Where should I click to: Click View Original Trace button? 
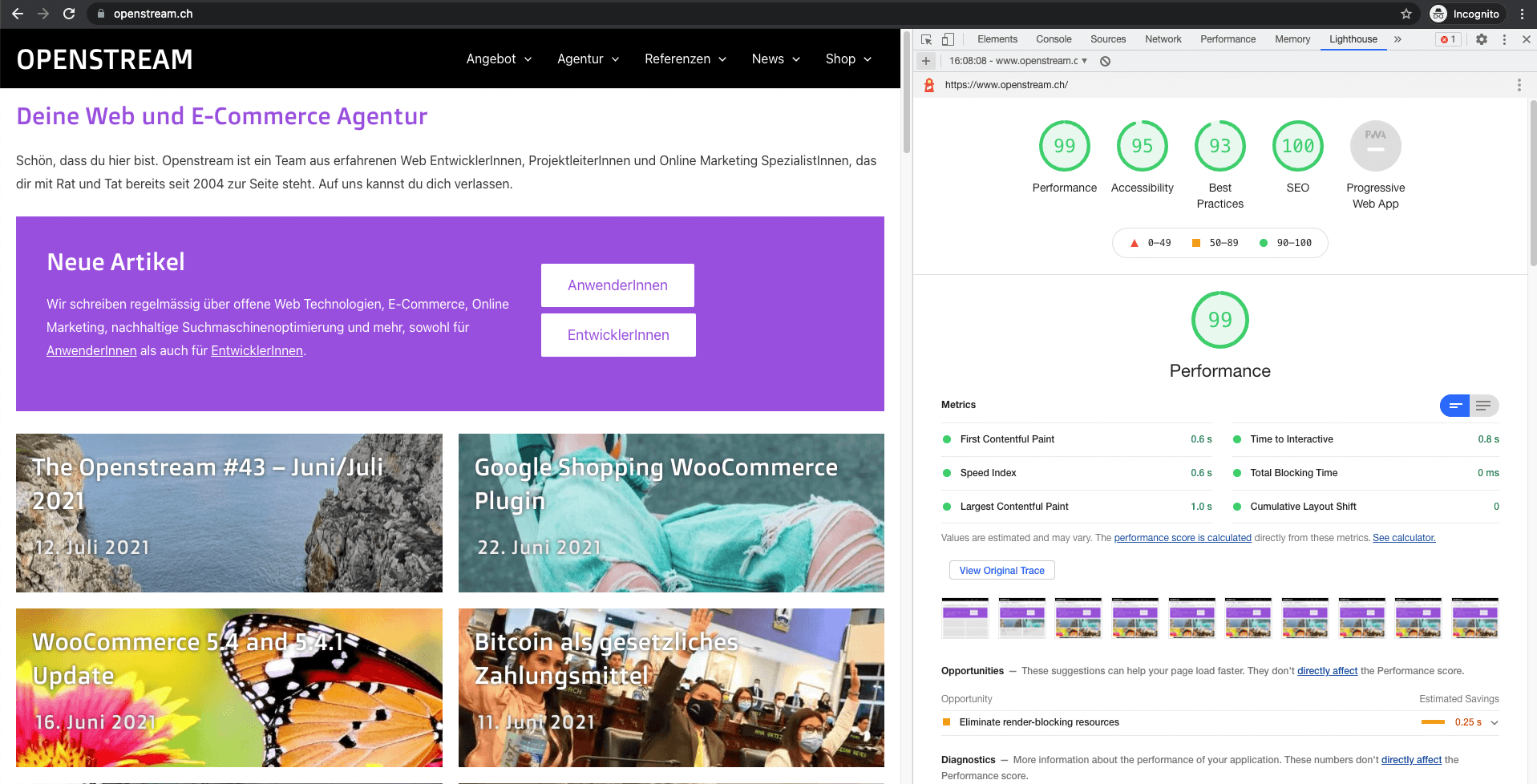click(x=1001, y=571)
